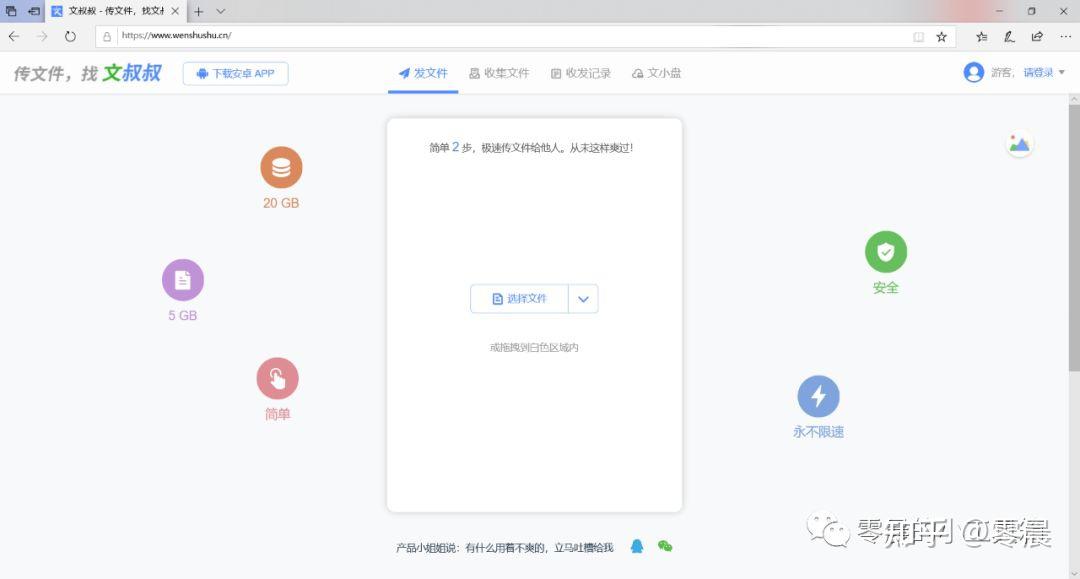Click the refresh icon in the browser toolbar
The image size is (1080, 579).
point(70,36)
